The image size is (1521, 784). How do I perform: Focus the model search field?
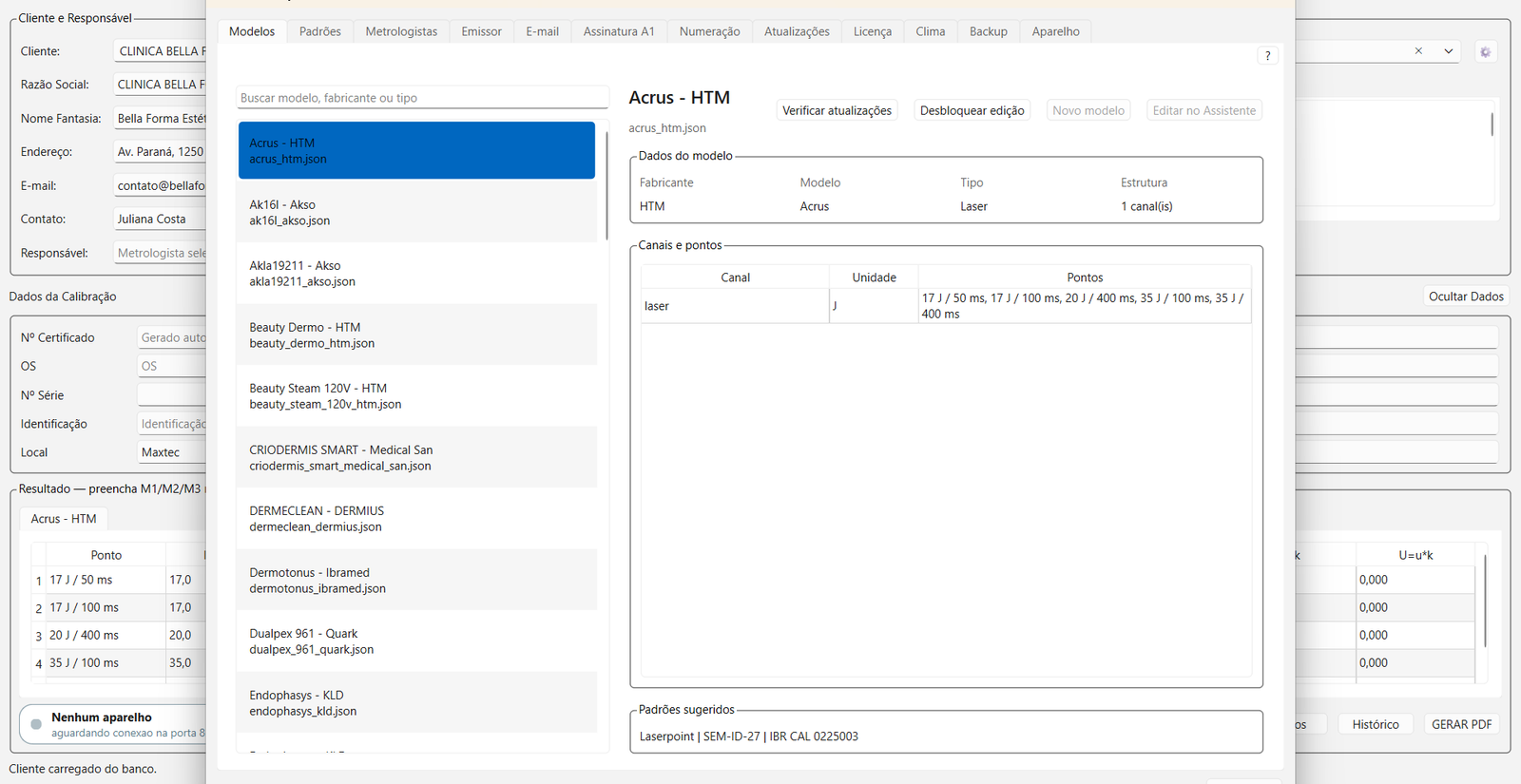click(422, 98)
